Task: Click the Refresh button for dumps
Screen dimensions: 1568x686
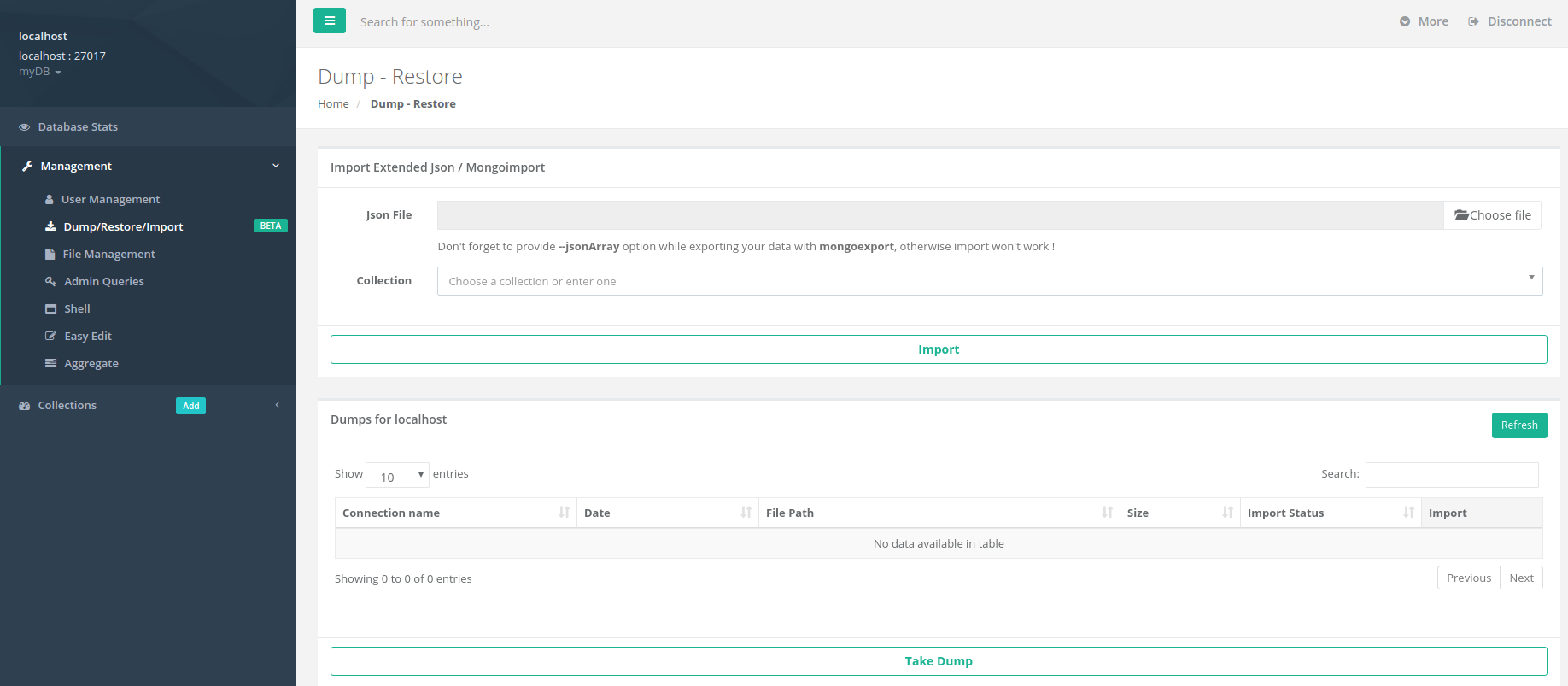Action: pyautogui.click(x=1519, y=425)
